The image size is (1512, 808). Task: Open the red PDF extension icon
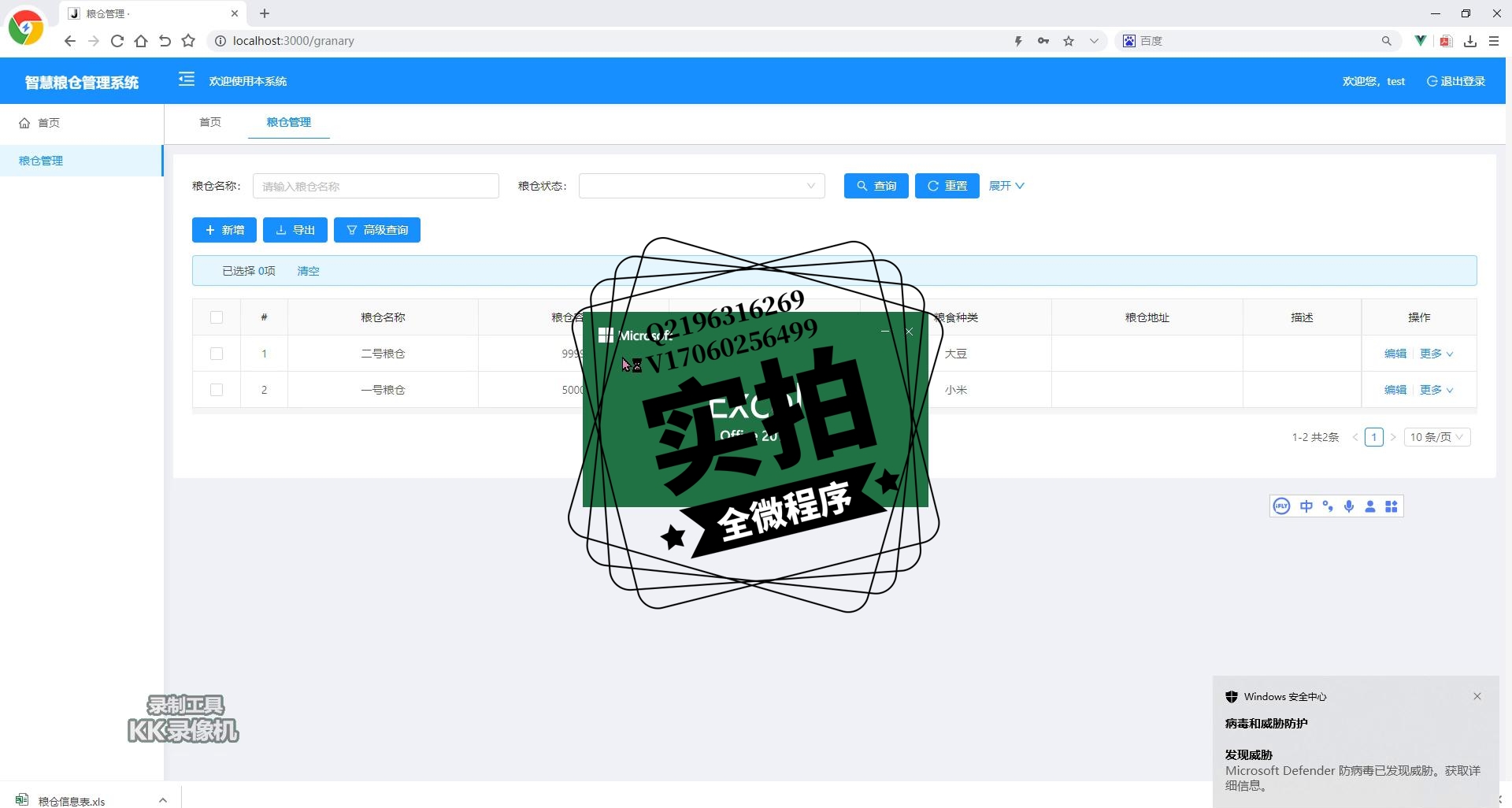(1446, 41)
